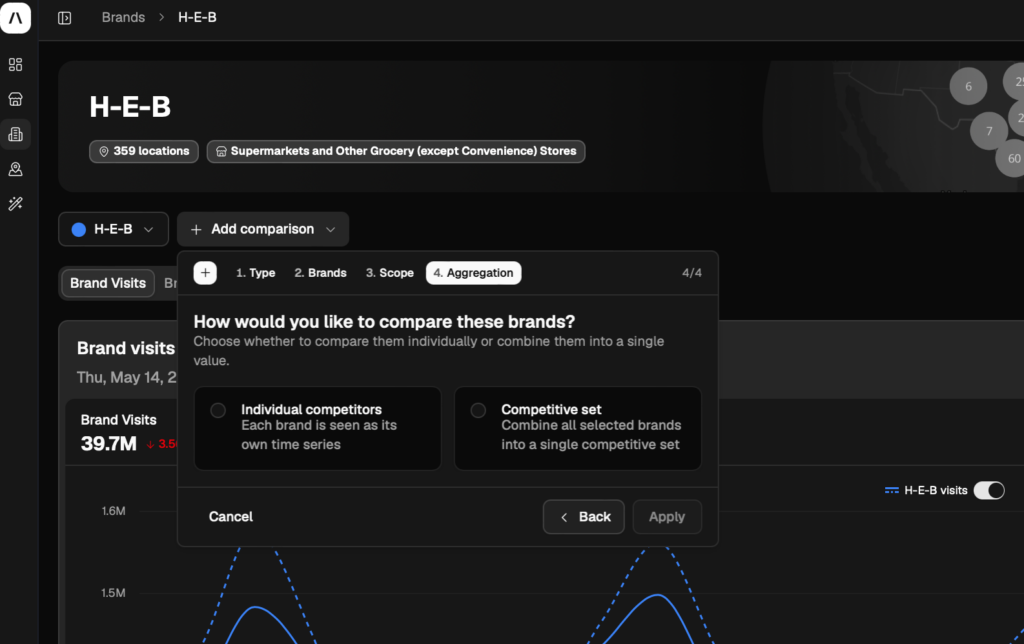Click the 1.6M axis label
Image resolution: width=1024 pixels, height=644 pixels.
pyautogui.click(x=114, y=511)
